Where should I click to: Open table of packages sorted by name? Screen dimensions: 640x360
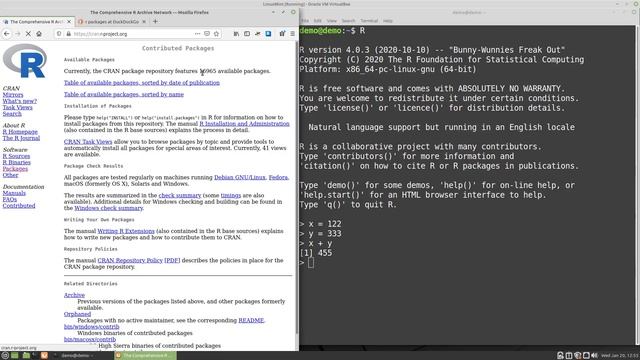coord(124,94)
